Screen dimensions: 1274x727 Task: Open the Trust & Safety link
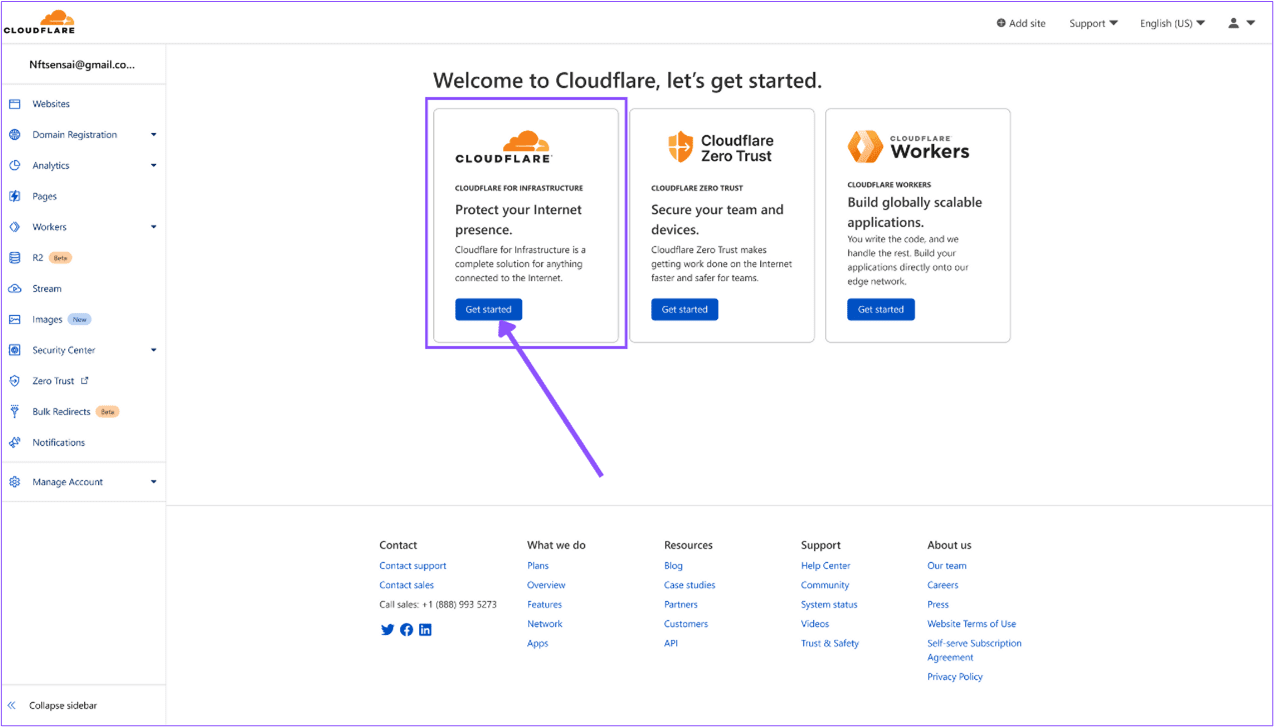pos(830,644)
